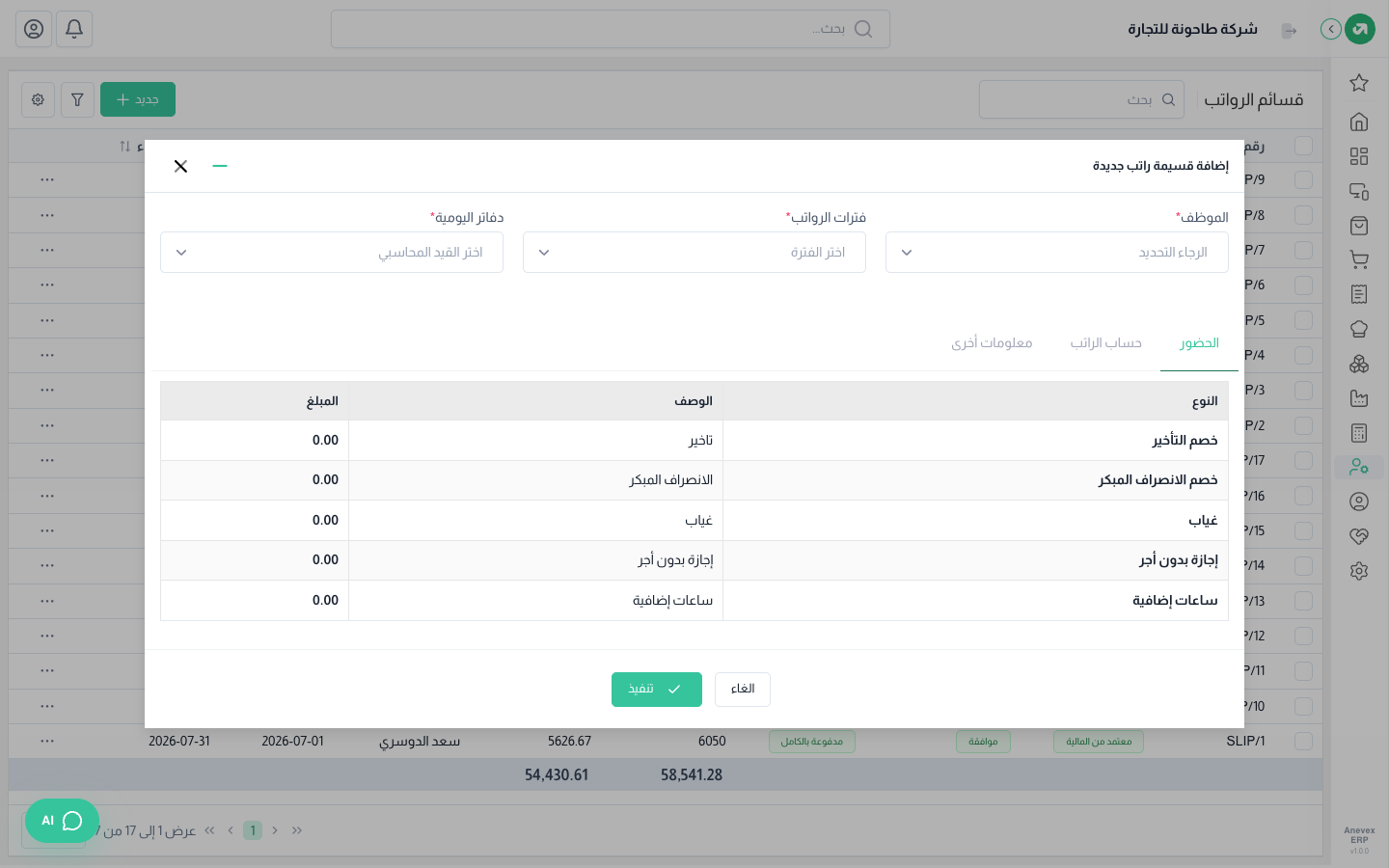Click the الغاء (cancel) button
The height and width of the screenshot is (868, 1389).
coord(743,690)
